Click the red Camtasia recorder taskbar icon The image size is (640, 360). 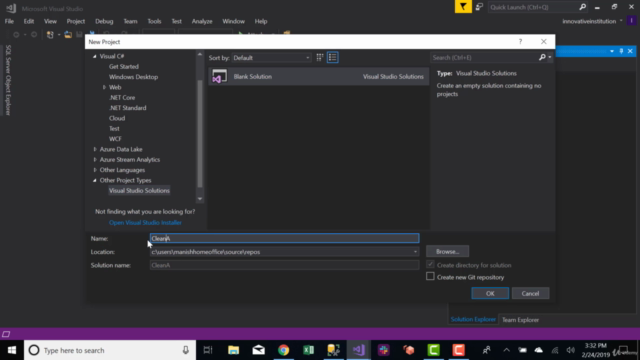[458, 350]
